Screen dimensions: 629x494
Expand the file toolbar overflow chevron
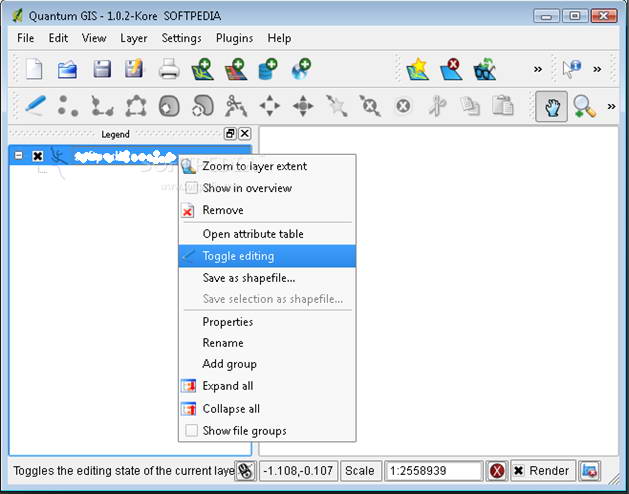pyautogui.click(x=537, y=69)
